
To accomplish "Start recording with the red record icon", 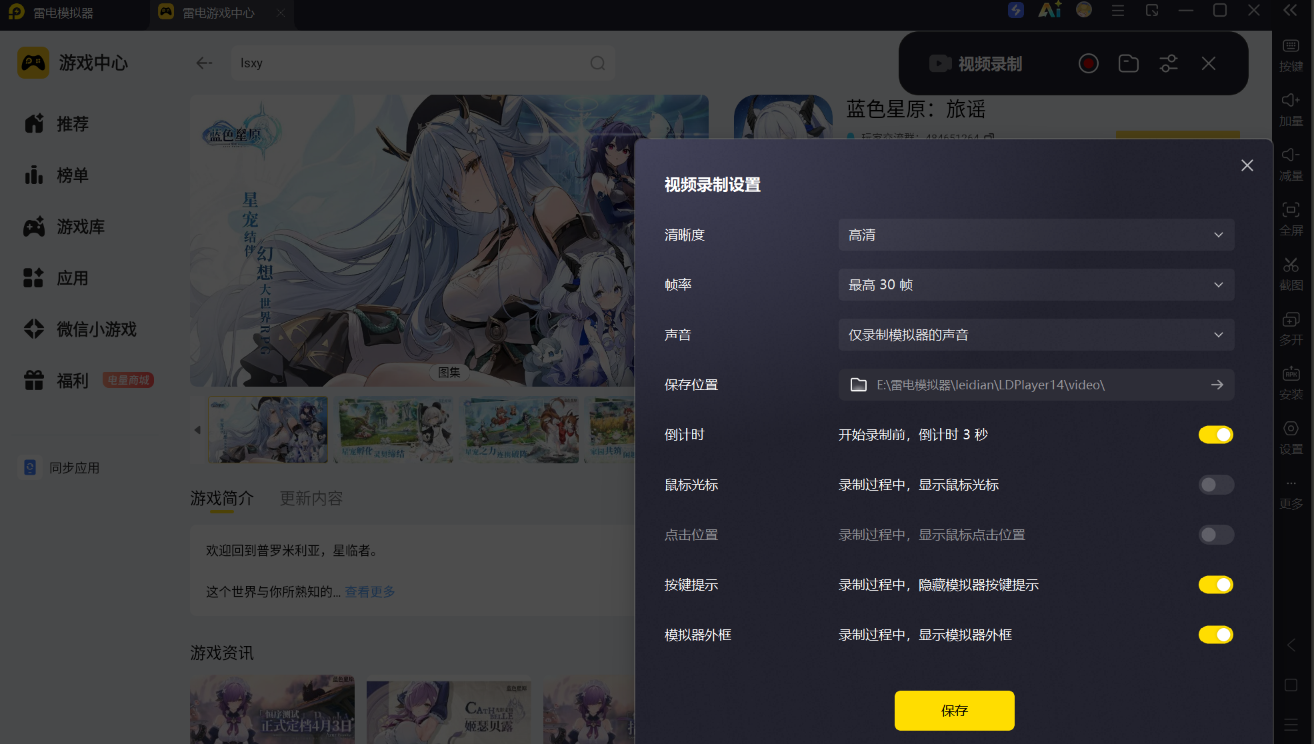I will (x=1089, y=63).
